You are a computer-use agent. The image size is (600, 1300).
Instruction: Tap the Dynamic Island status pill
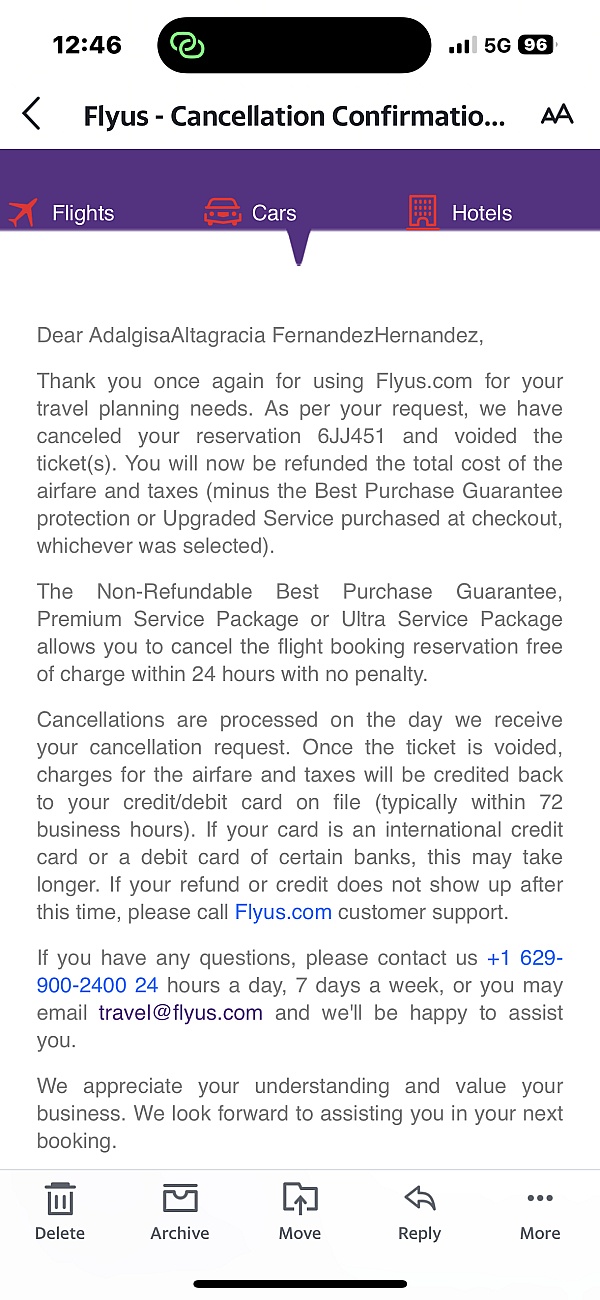click(x=293, y=44)
